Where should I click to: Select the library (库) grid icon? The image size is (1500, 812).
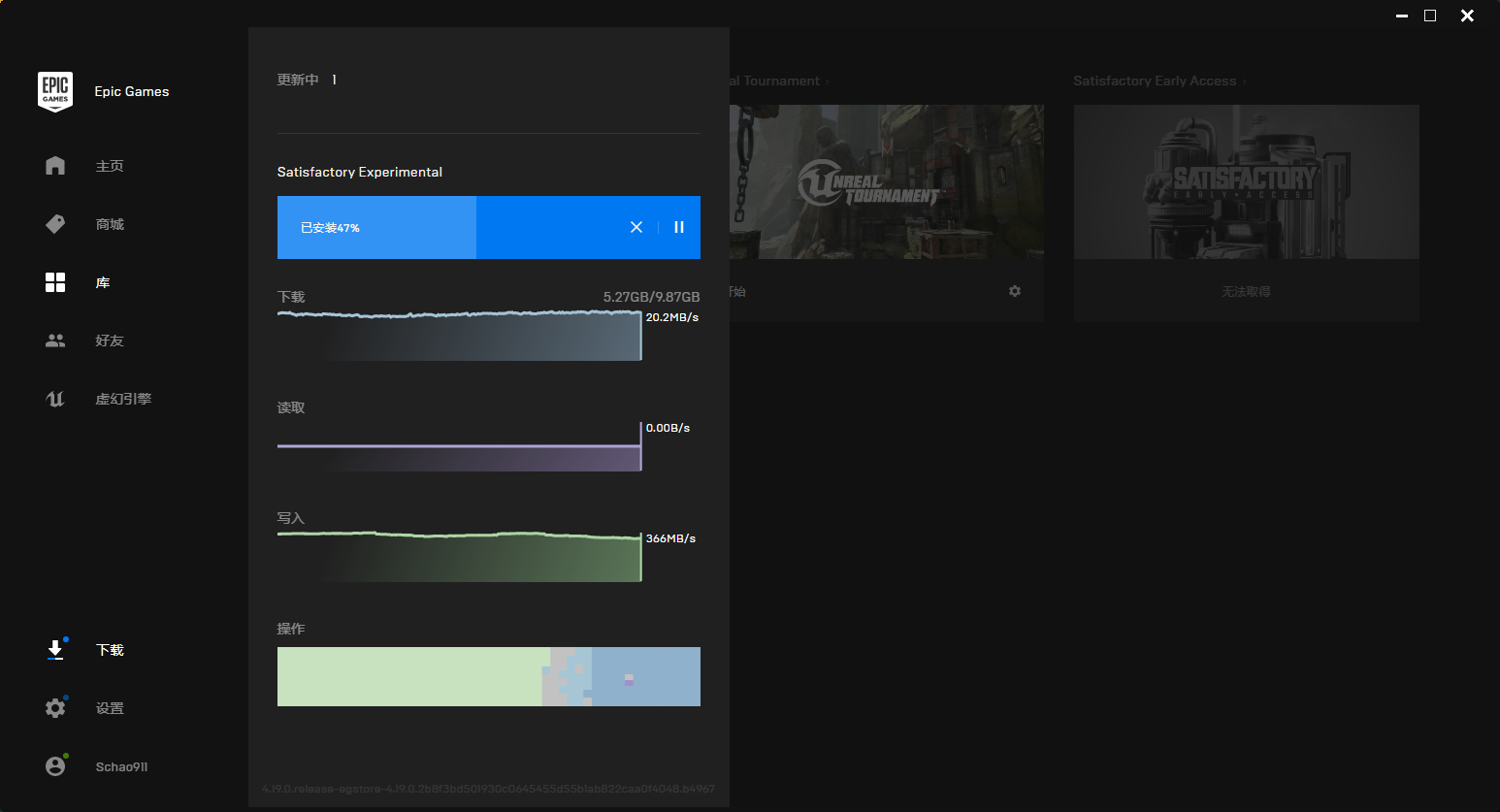click(55, 282)
